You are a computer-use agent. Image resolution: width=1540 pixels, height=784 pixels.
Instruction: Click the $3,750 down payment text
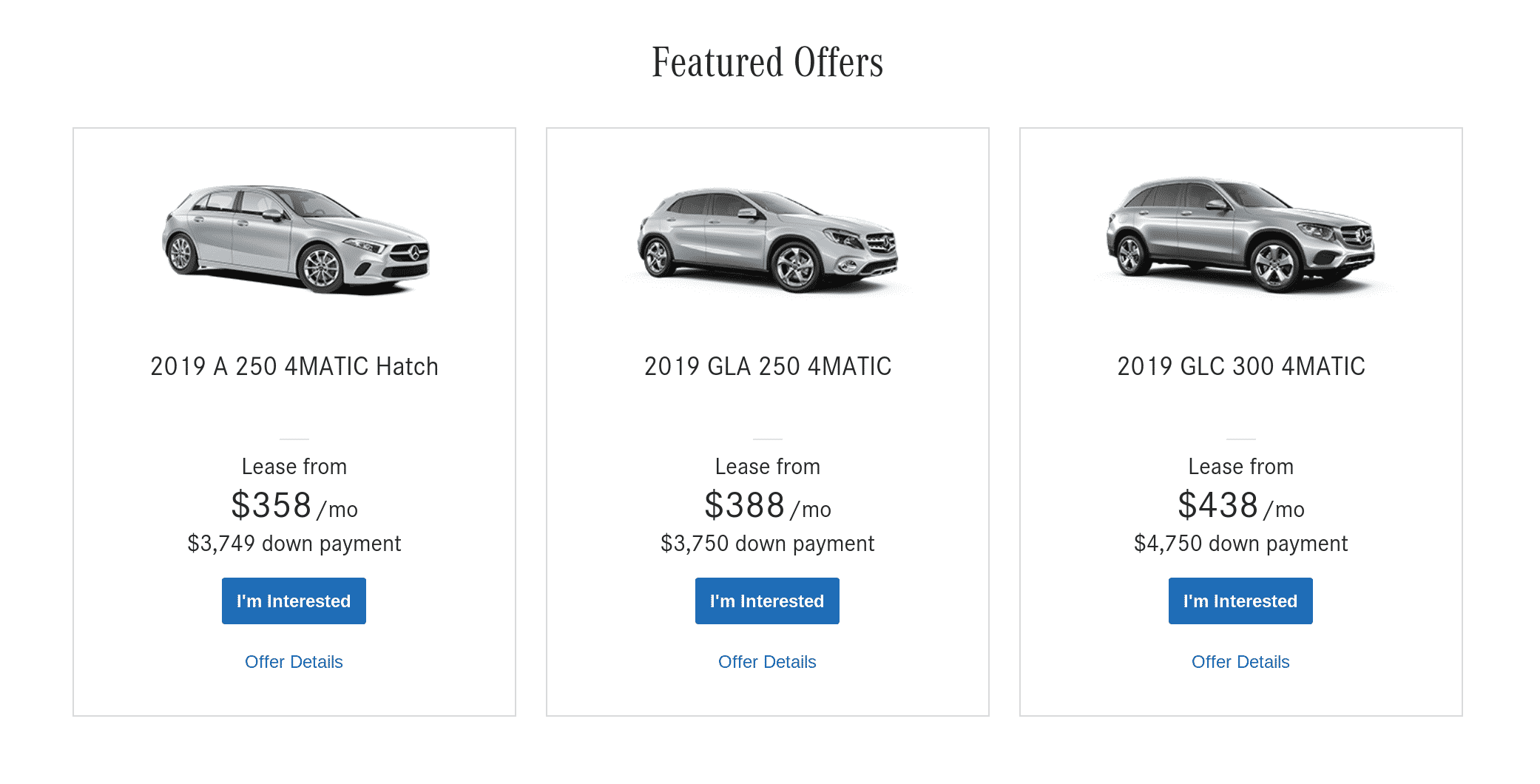pos(768,544)
